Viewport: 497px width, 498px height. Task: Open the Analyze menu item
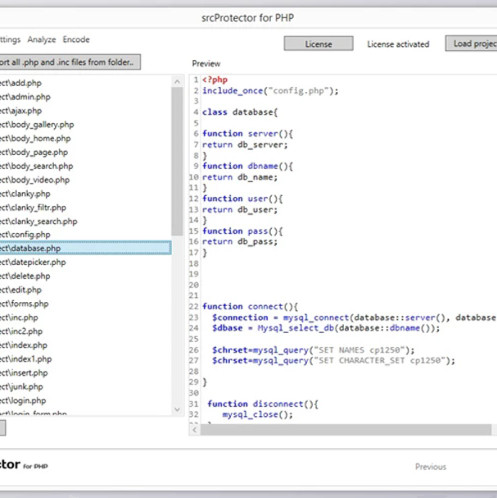click(42, 40)
